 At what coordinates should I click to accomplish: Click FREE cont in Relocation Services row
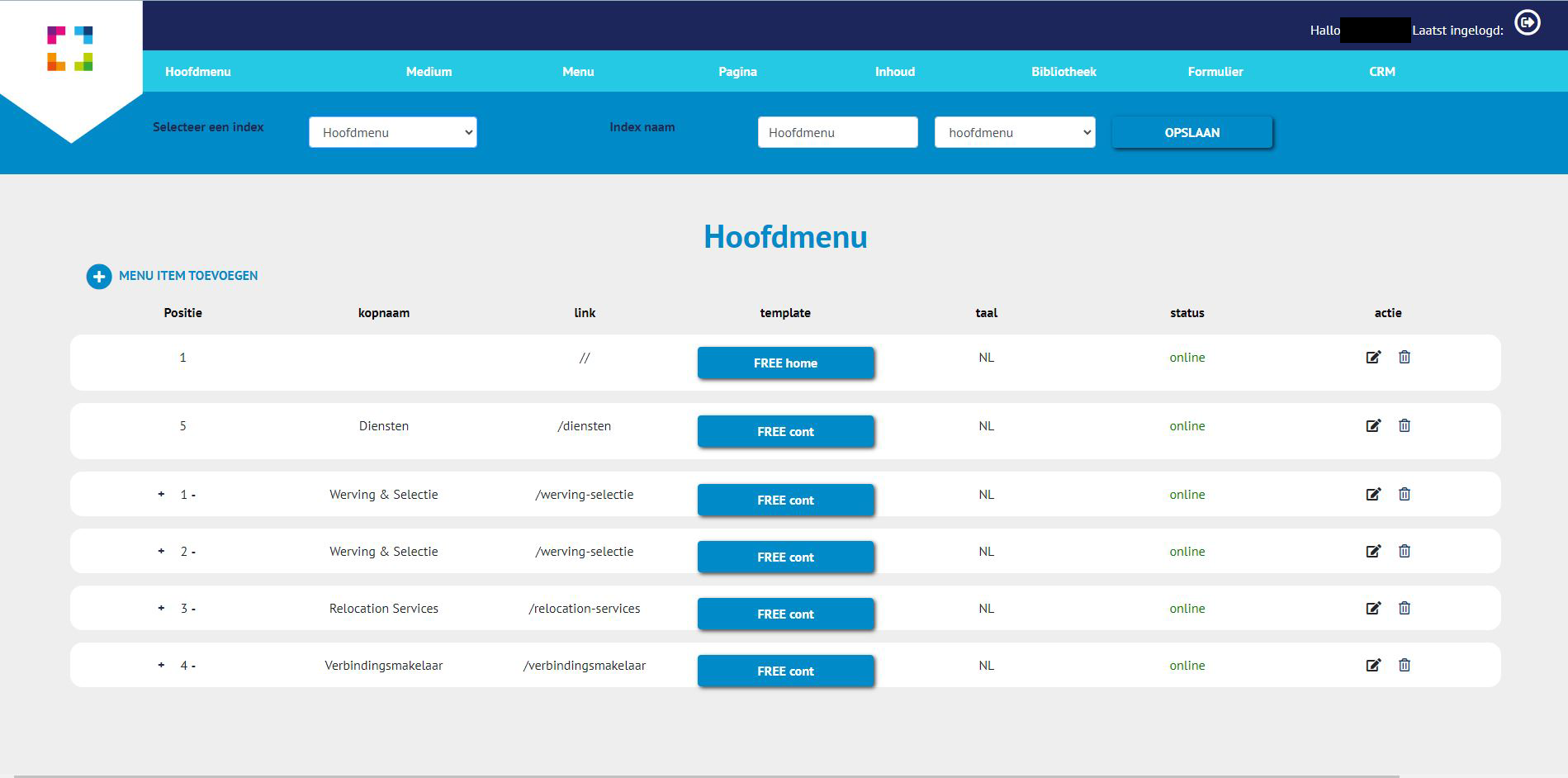click(x=785, y=614)
